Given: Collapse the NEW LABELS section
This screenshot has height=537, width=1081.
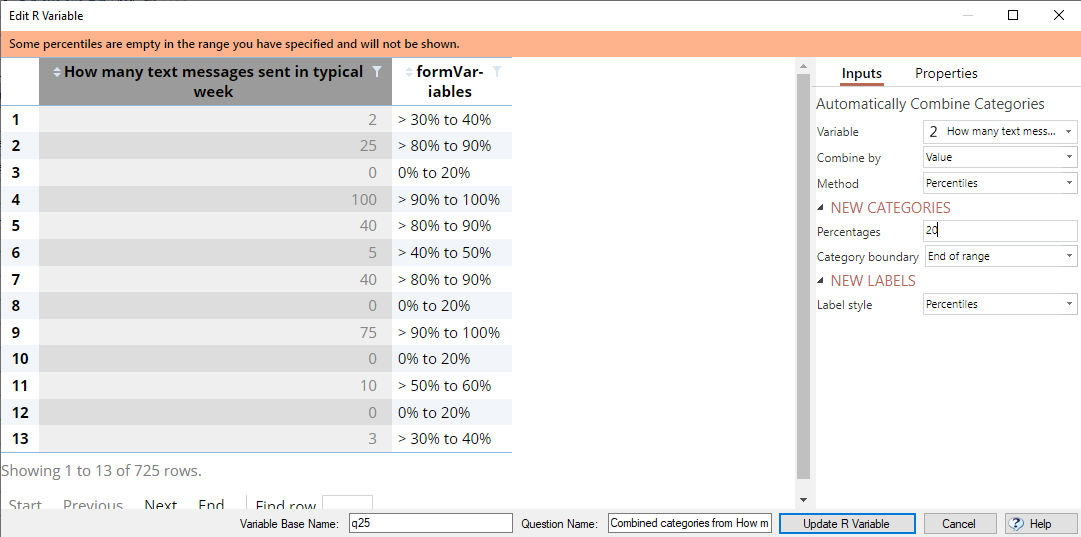Looking at the screenshot, I should click(x=820, y=281).
